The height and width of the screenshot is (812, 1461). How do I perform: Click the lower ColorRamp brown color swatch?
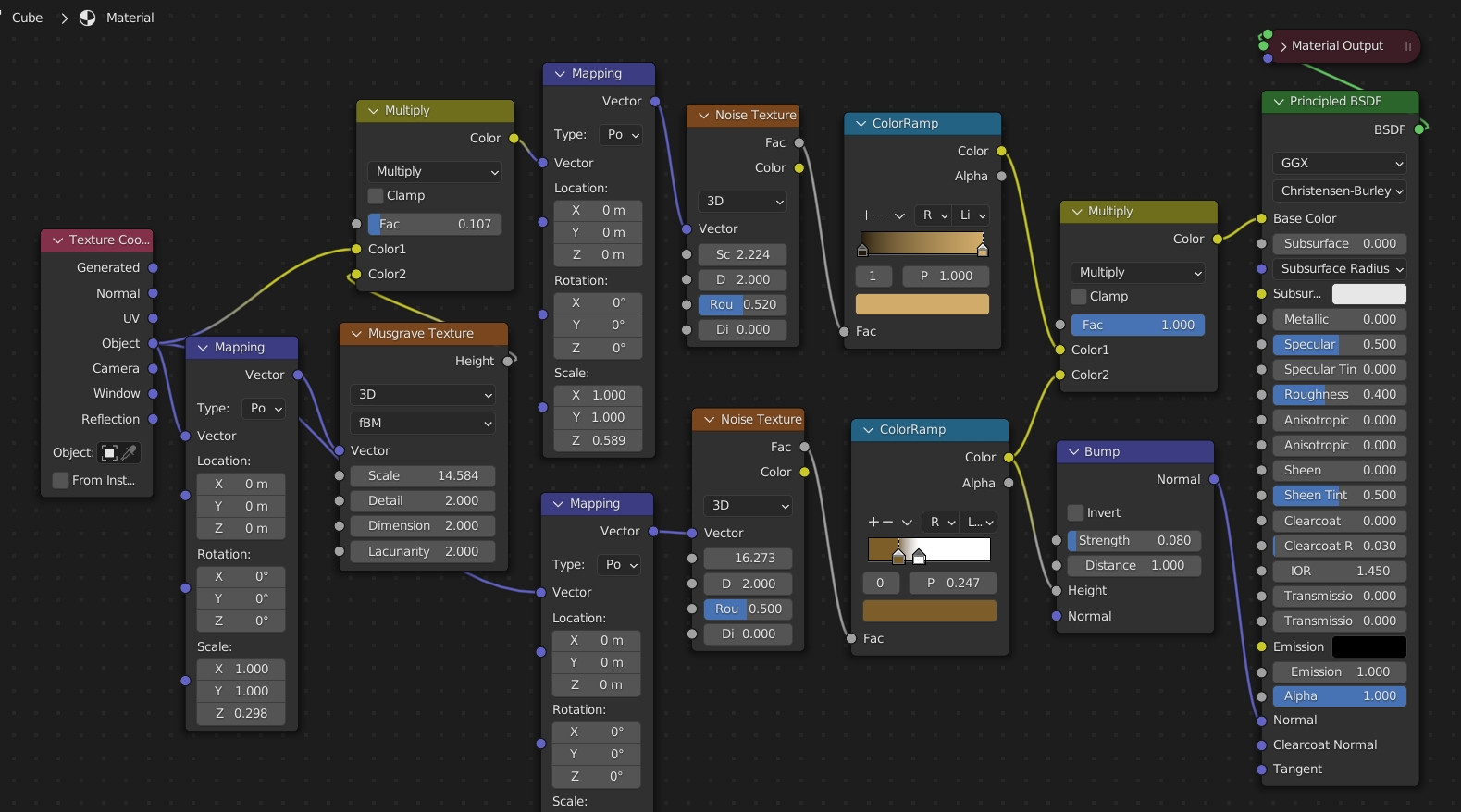click(x=930, y=610)
